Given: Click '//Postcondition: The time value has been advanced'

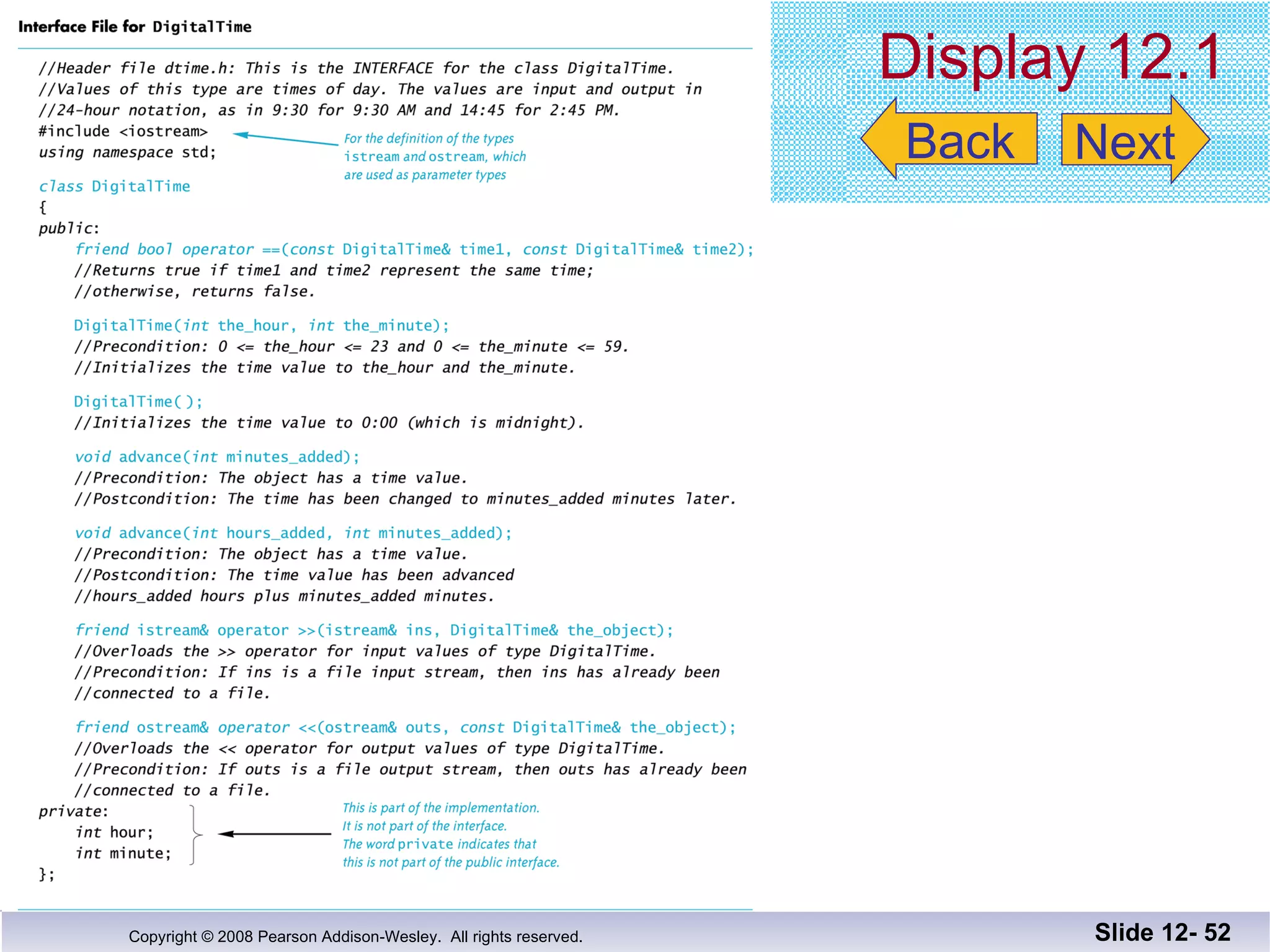Looking at the screenshot, I should (x=294, y=575).
